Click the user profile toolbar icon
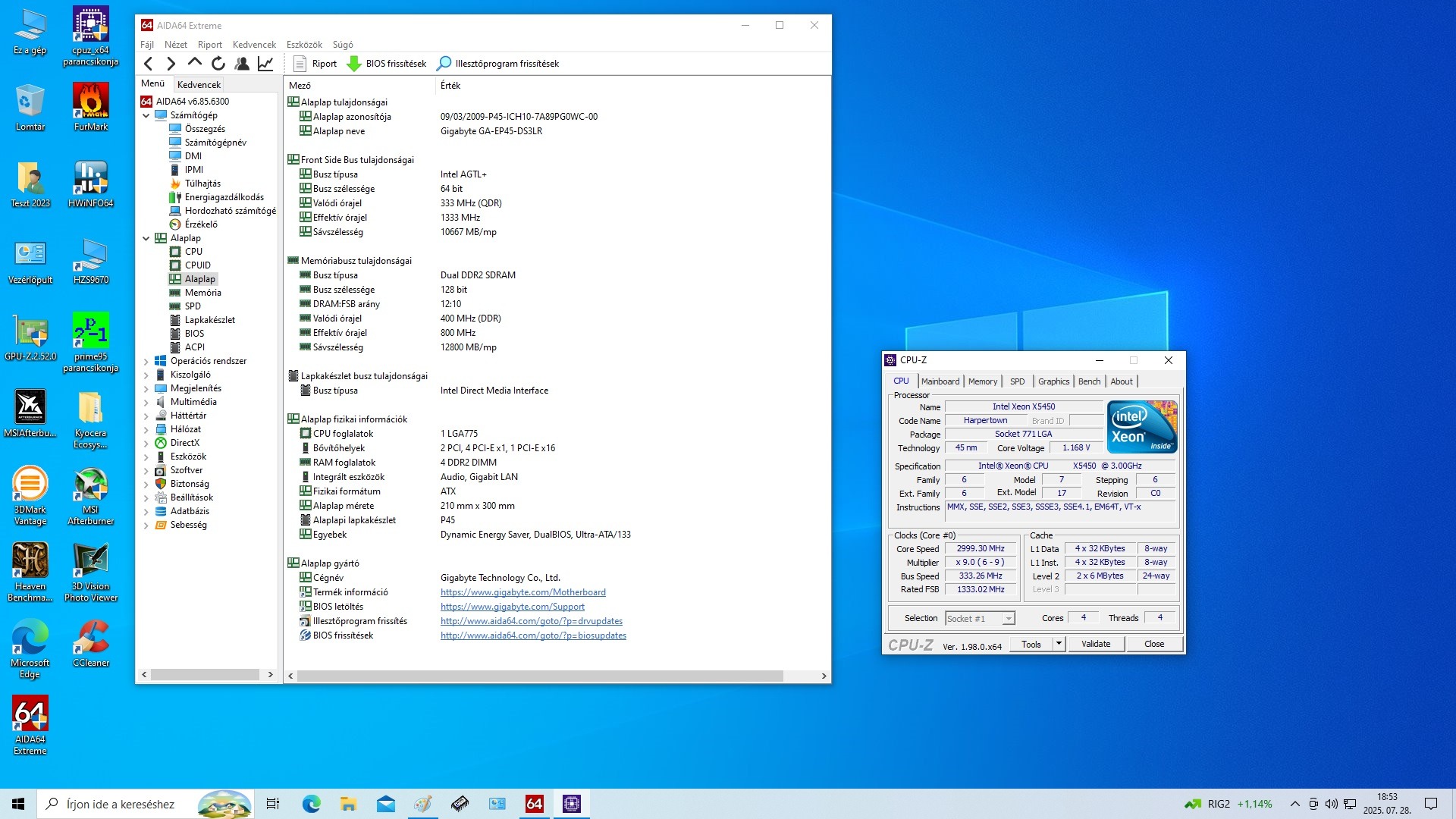1456x819 pixels. coord(242,64)
